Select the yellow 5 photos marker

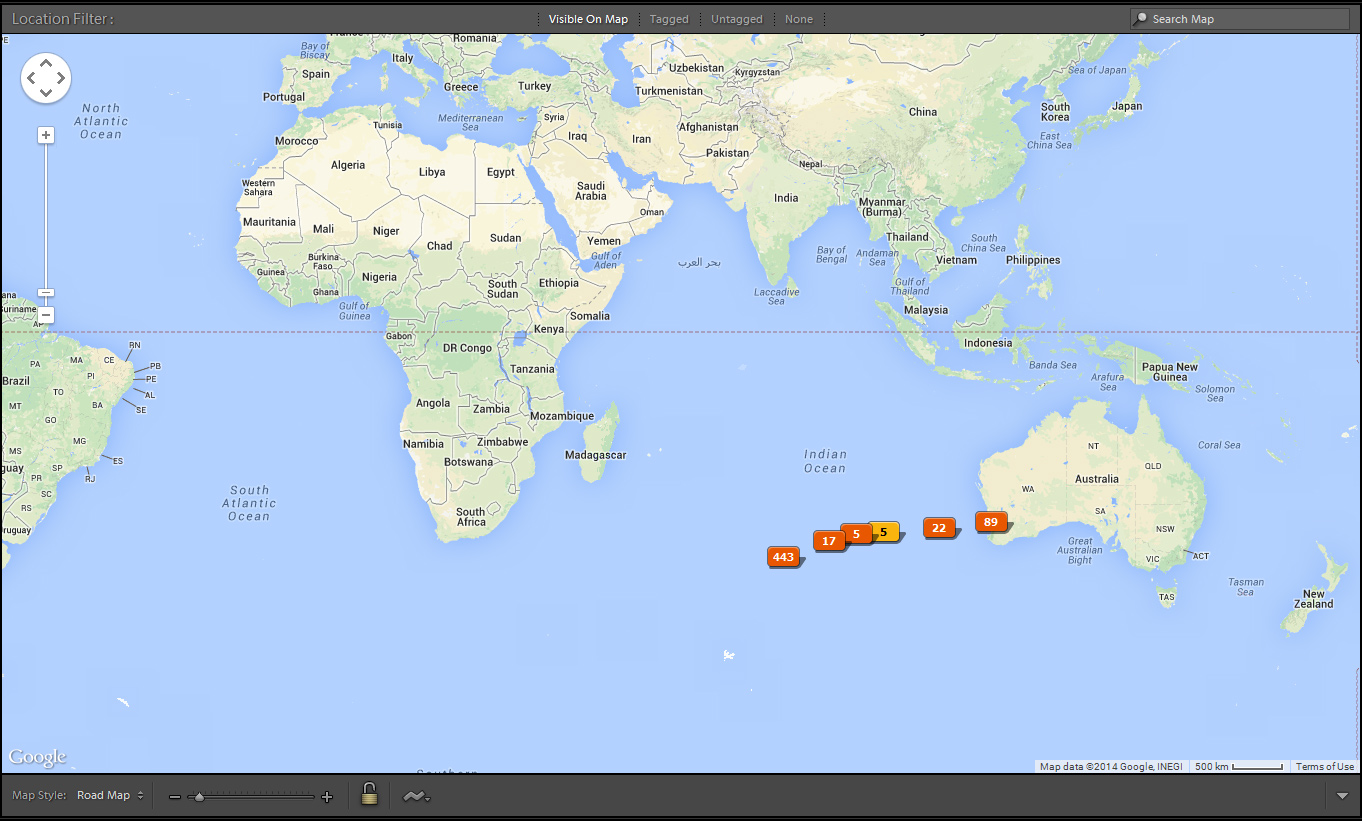pos(885,532)
